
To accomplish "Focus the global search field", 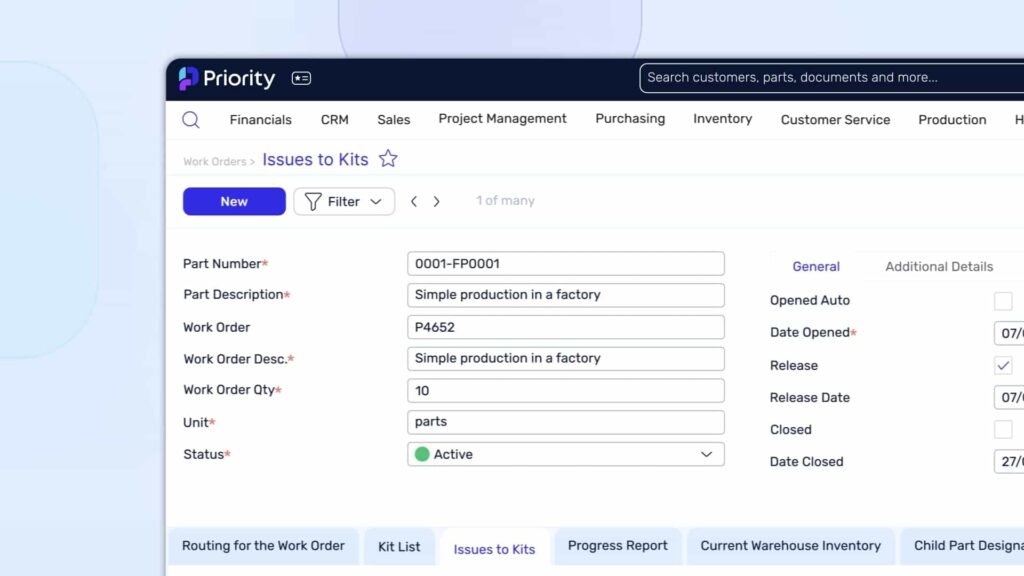I will click(831, 78).
